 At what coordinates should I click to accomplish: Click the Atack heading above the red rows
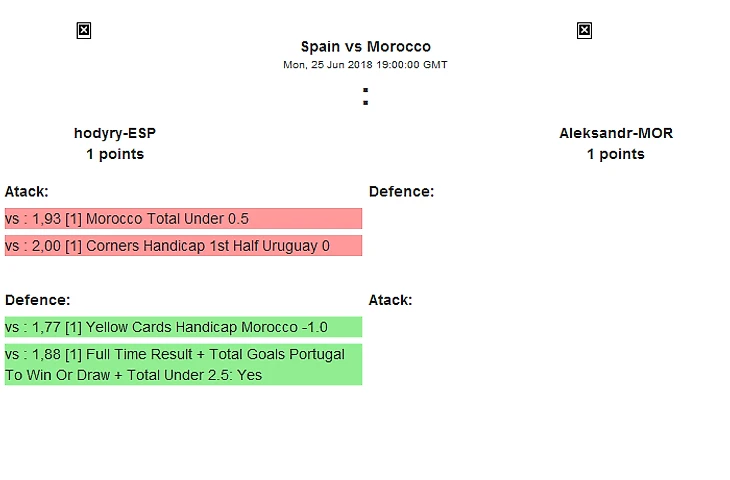27,191
